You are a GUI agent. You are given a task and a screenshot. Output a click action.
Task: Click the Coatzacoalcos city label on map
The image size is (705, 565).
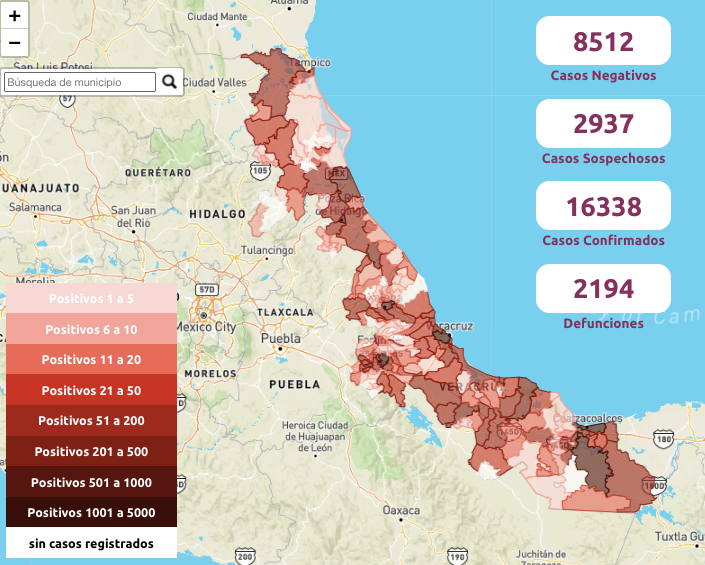587,418
